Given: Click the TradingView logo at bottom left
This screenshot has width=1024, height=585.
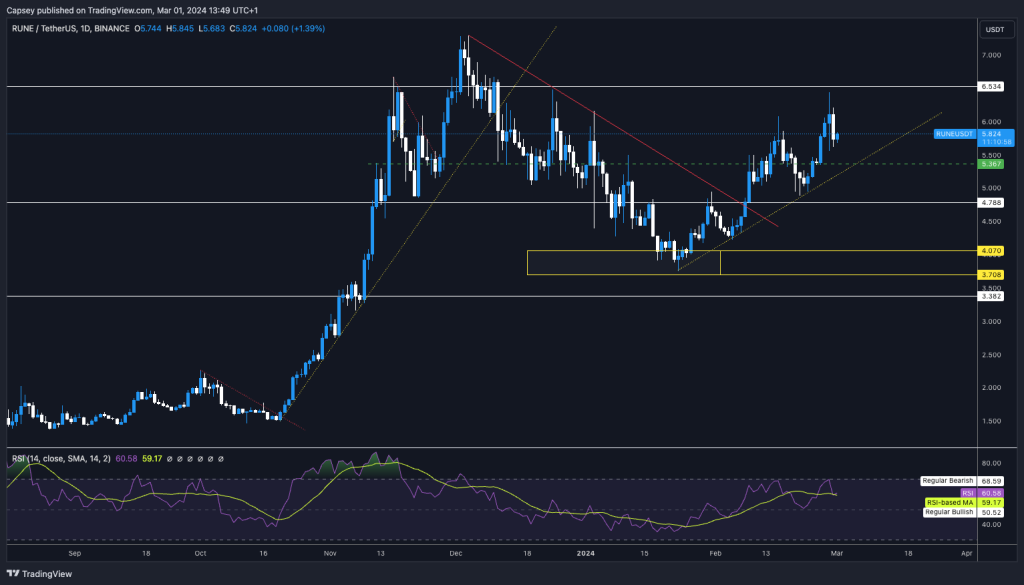Looking at the screenshot, I should point(39,574).
